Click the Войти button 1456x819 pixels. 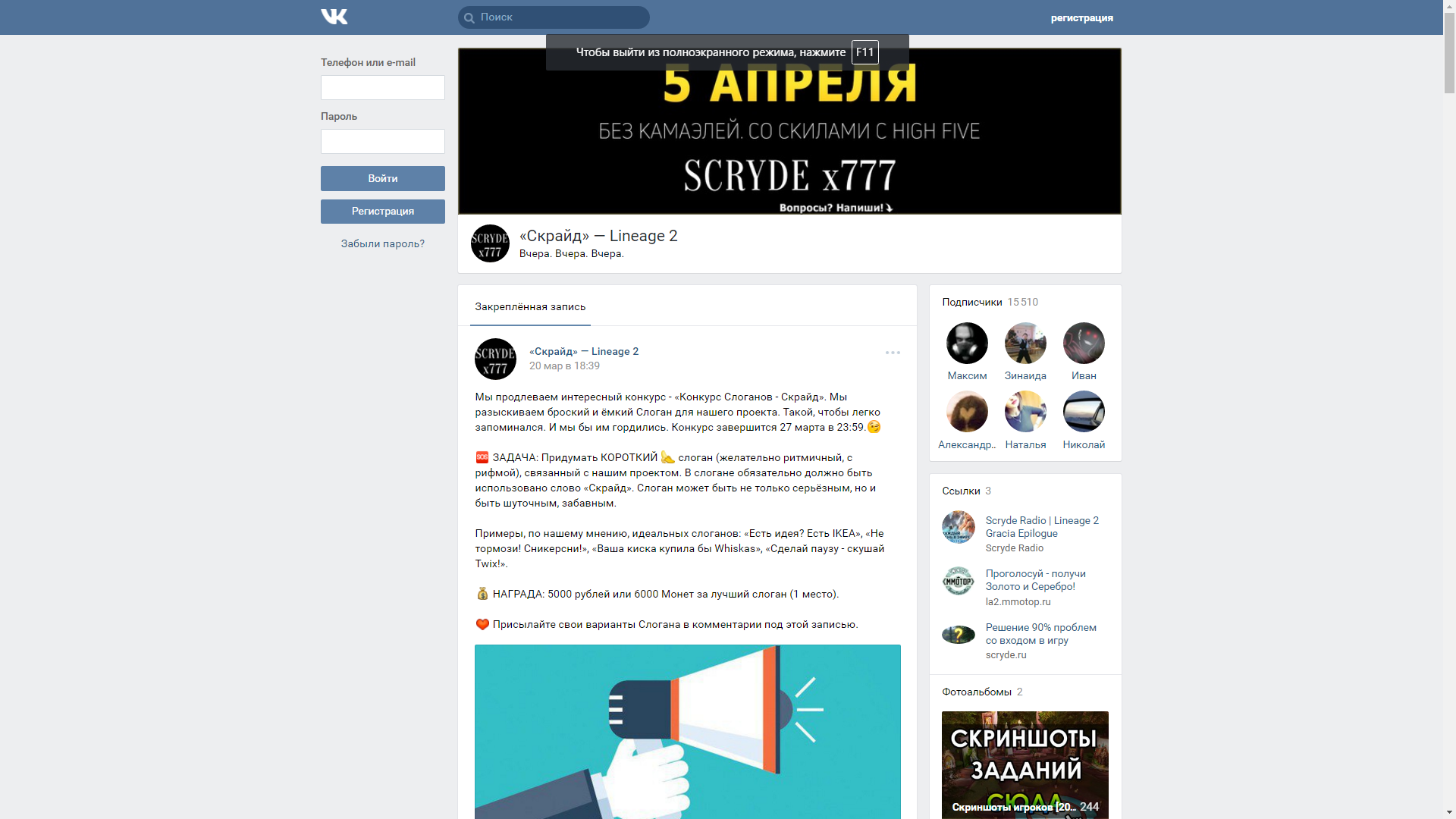383,178
